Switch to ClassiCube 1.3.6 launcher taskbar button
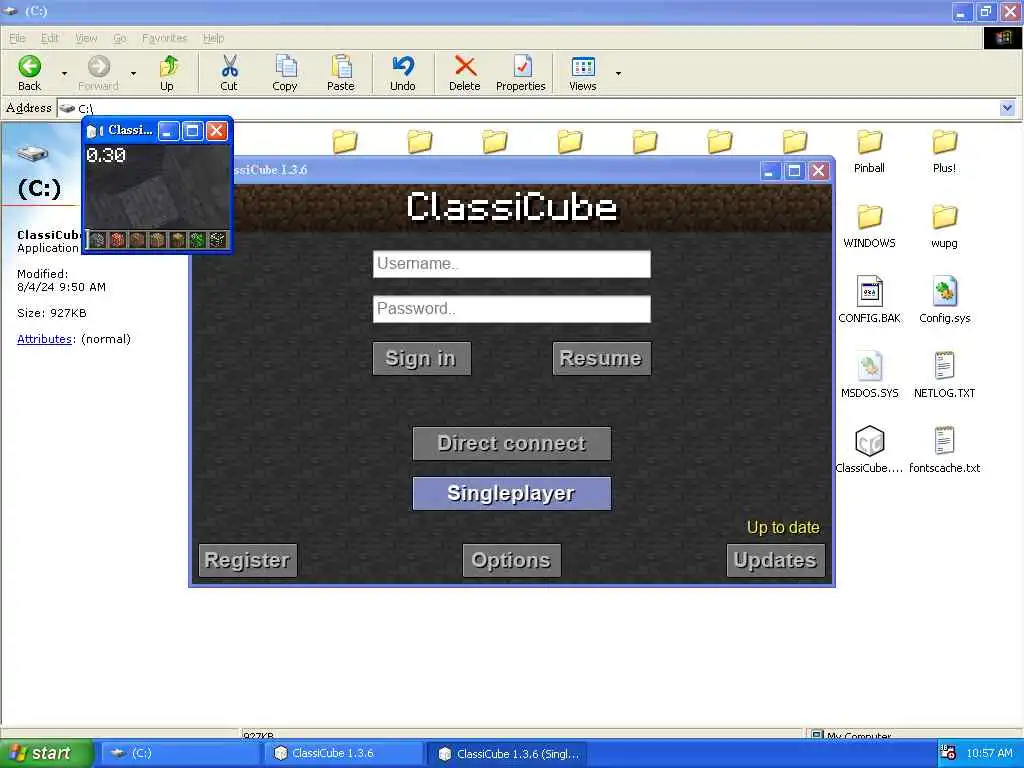The height and width of the screenshot is (768, 1024). 344,753
